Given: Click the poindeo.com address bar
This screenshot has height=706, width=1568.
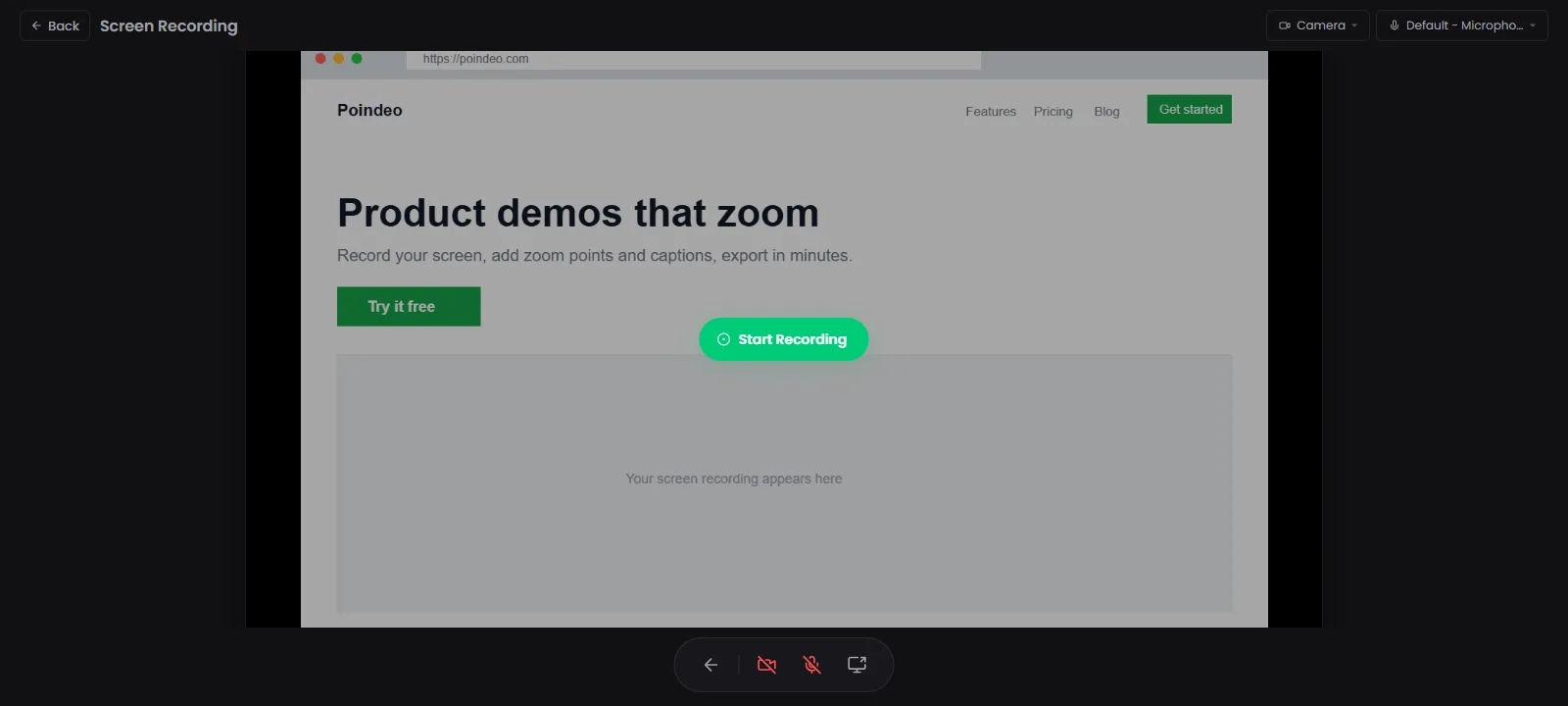Looking at the screenshot, I should (694, 59).
